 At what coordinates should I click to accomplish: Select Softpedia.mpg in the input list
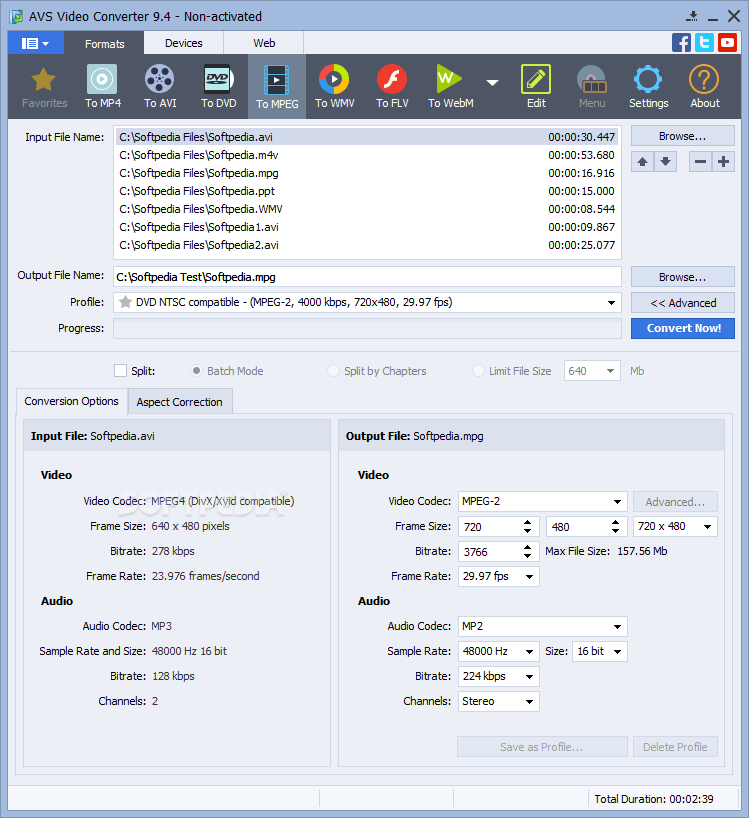tap(367, 173)
